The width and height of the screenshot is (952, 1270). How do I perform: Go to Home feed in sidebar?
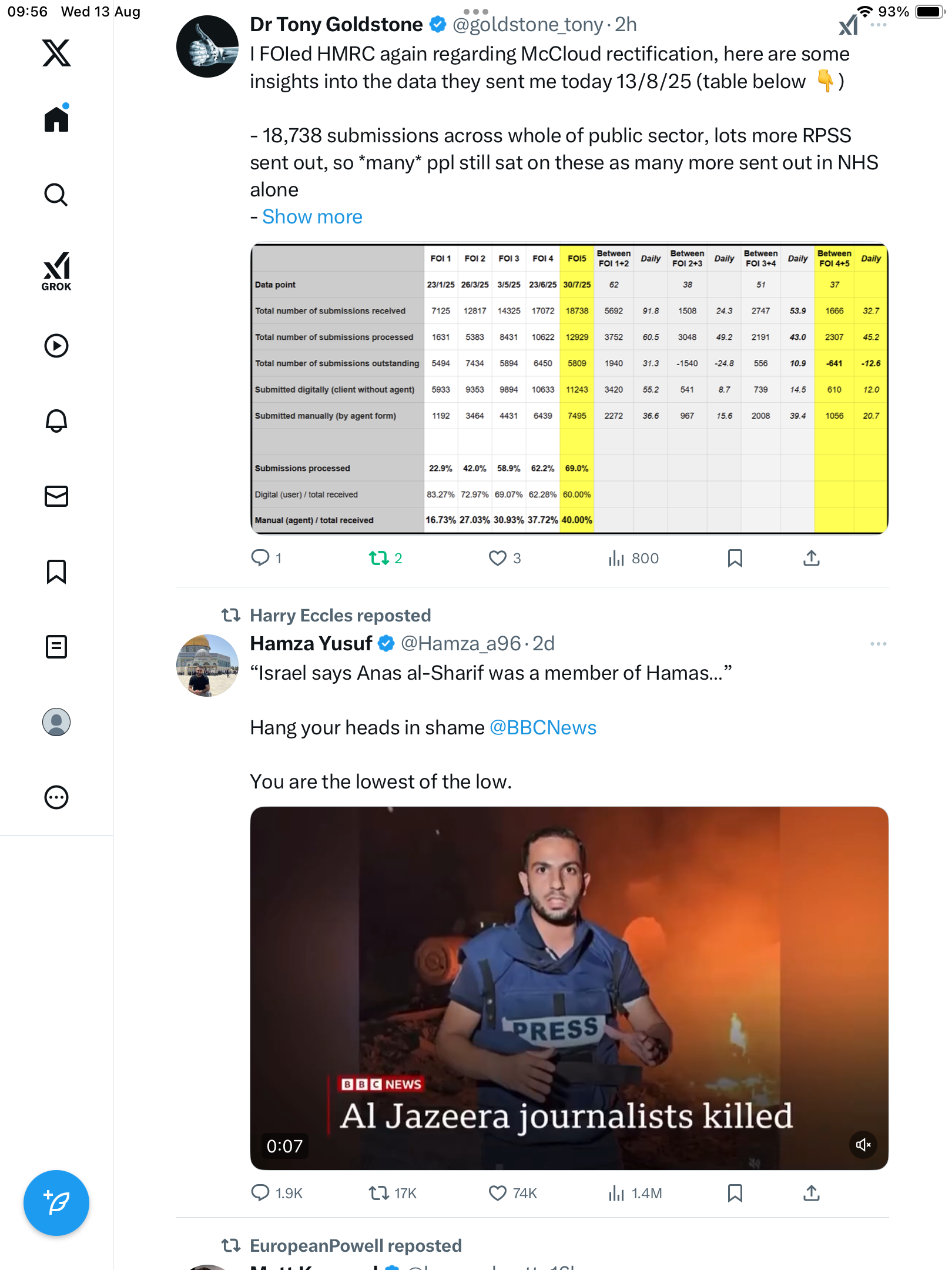pyautogui.click(x=56, y=119)
